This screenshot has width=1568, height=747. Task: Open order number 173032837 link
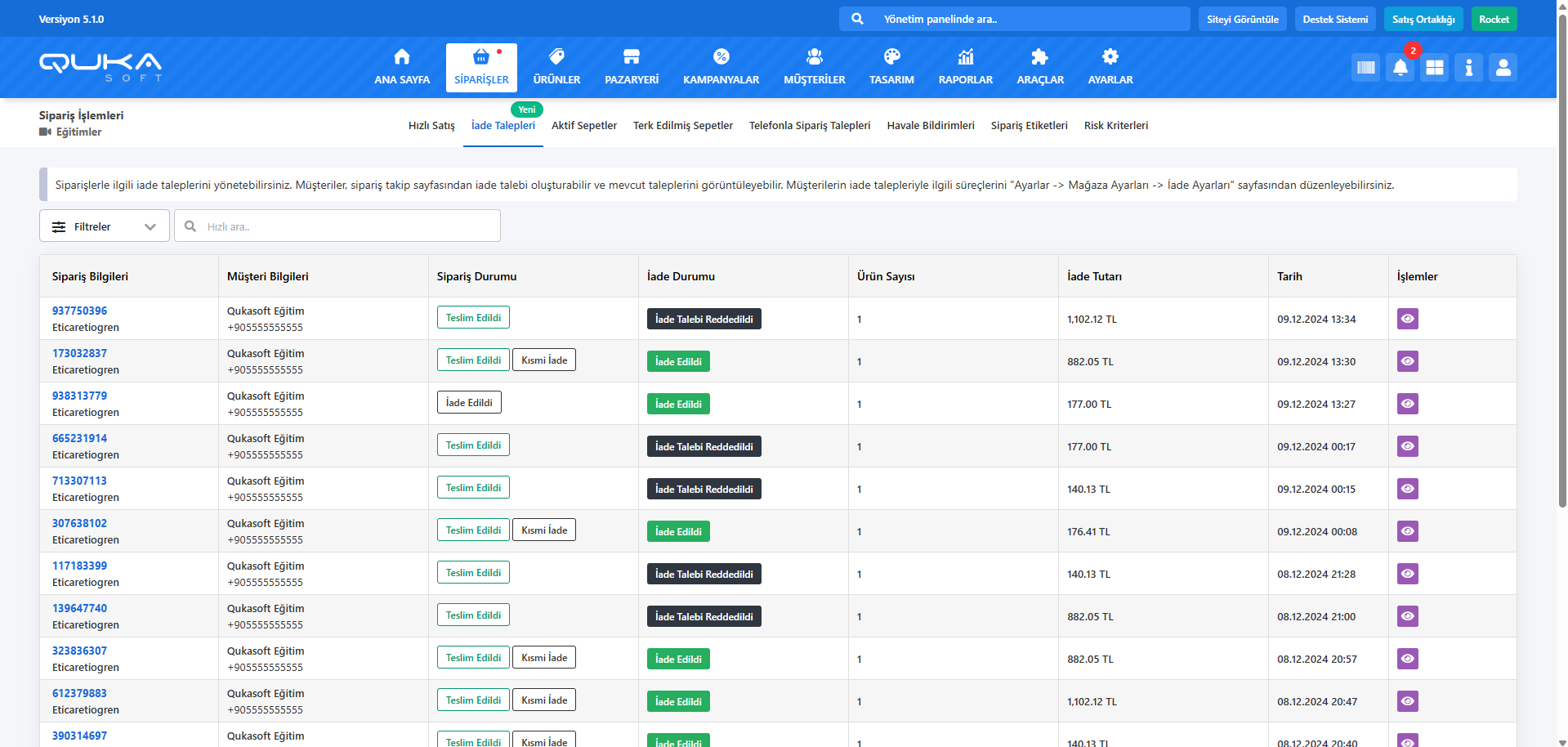[79, 353]
